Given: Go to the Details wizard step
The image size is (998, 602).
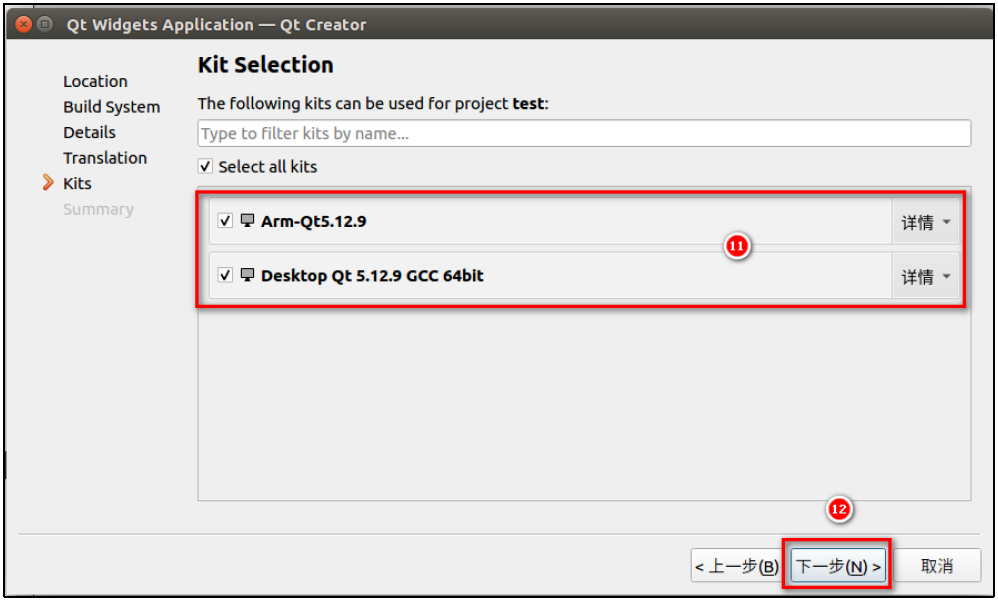Looking at the screenshot, I should pos(89,132).
